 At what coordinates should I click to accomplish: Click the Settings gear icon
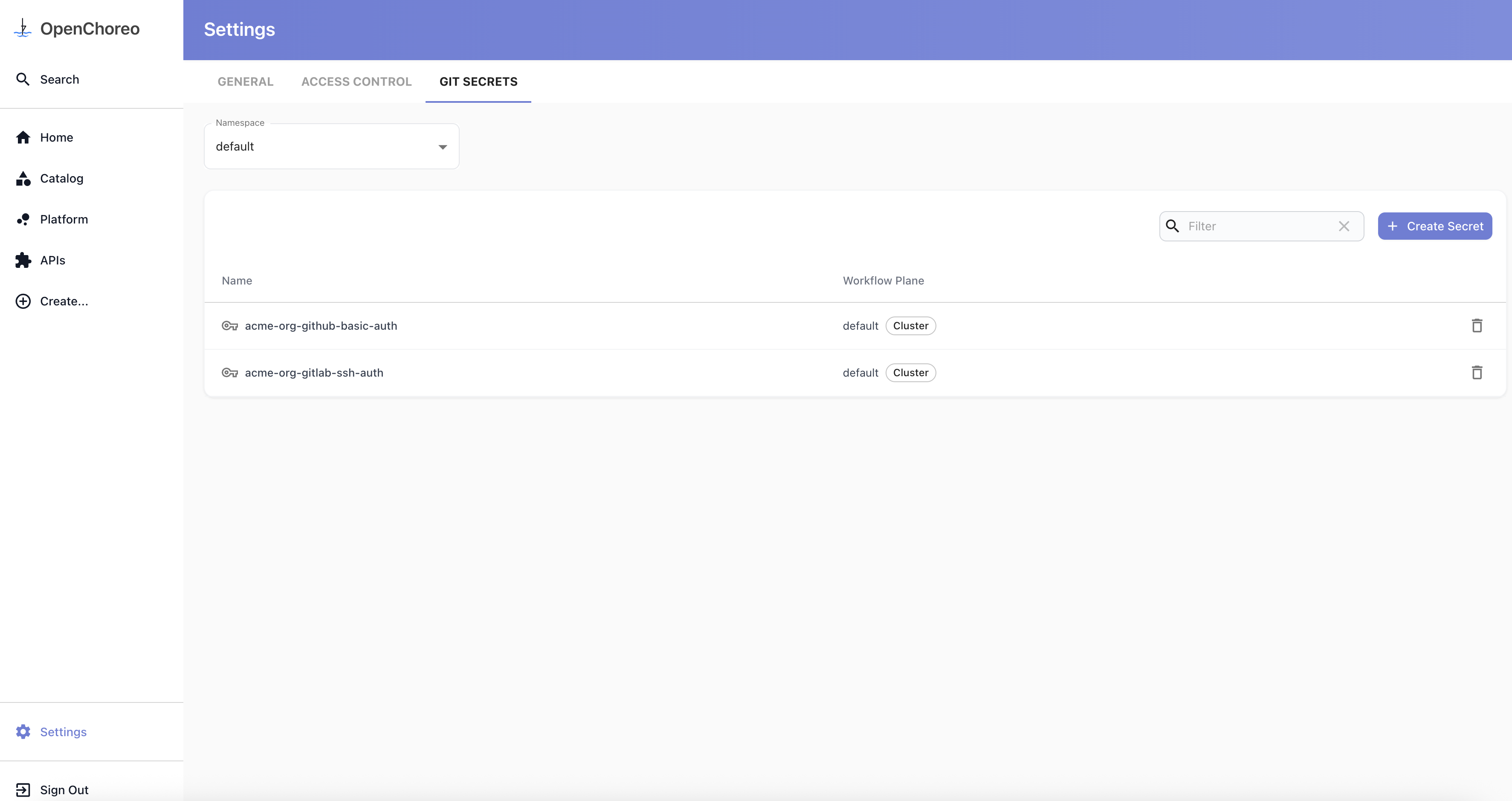point(23,732)
